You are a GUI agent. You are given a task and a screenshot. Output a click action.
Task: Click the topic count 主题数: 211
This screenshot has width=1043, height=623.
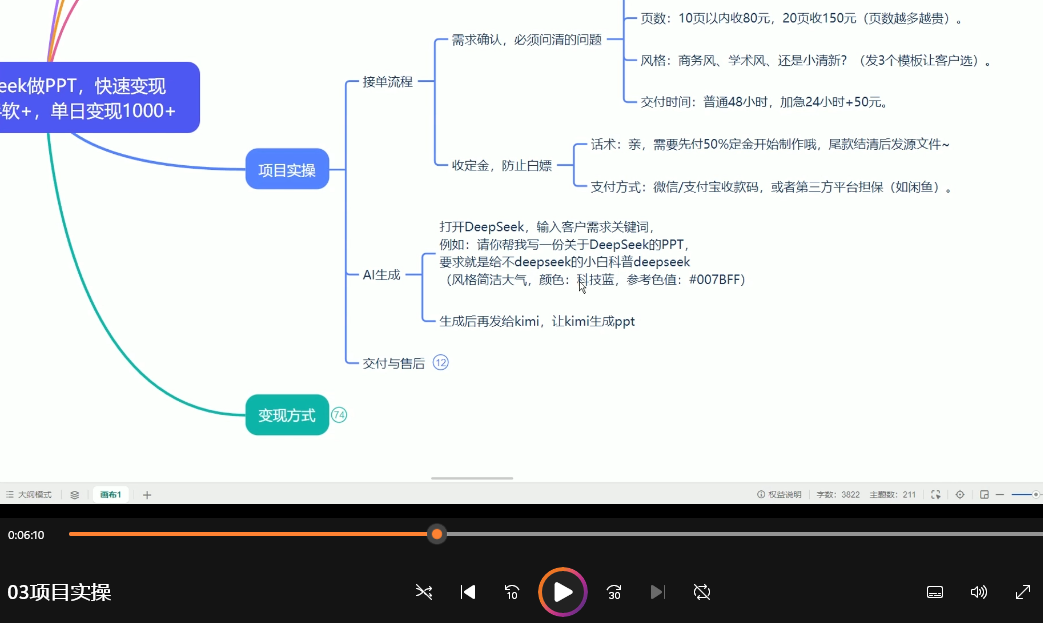tap(893, 495)
